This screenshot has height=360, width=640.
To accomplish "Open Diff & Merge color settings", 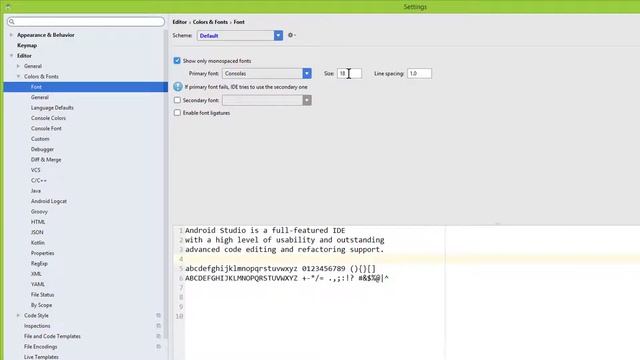I will tap(46, 160).
